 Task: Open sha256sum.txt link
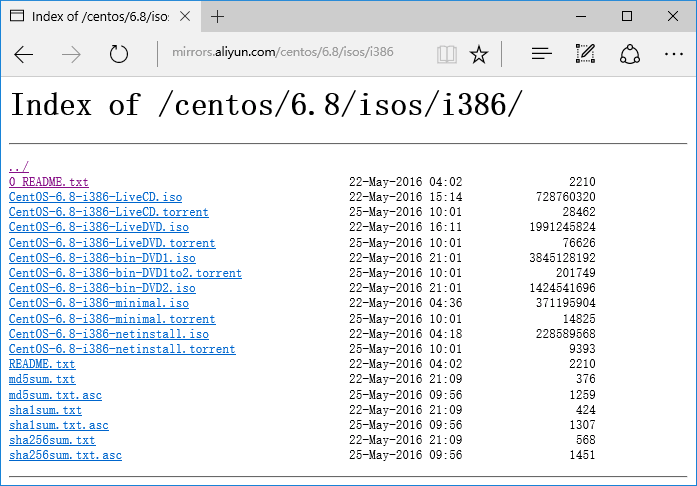point(52,440)
